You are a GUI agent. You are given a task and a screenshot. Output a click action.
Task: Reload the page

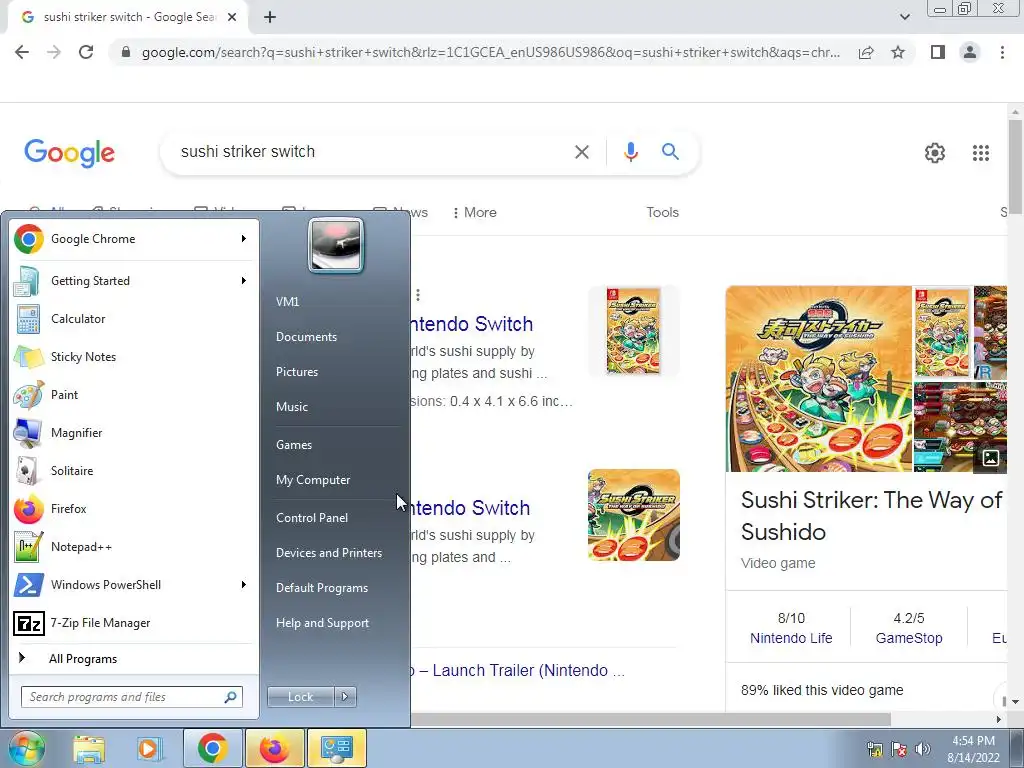coord(86,52)
